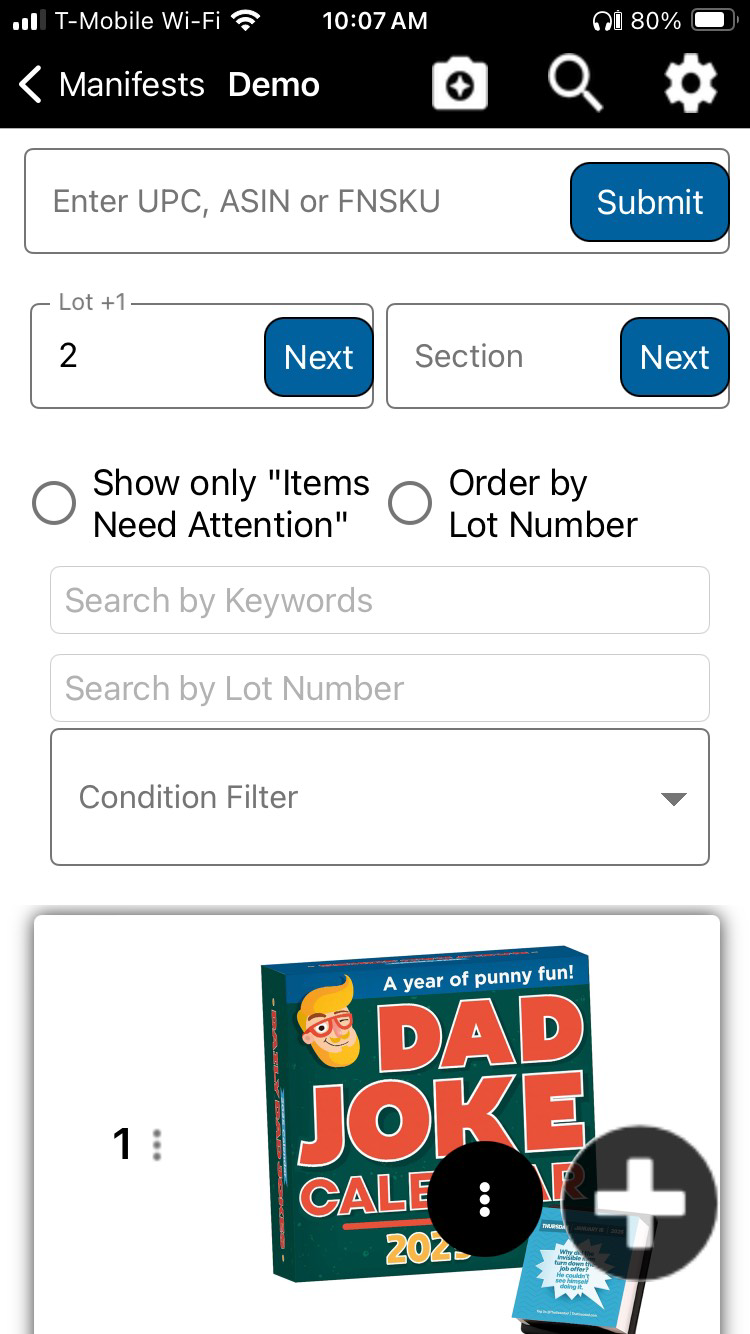Screen dimensions: 750x1334
Task: Tap the Demo title label
Action: [x=274, y=85]
